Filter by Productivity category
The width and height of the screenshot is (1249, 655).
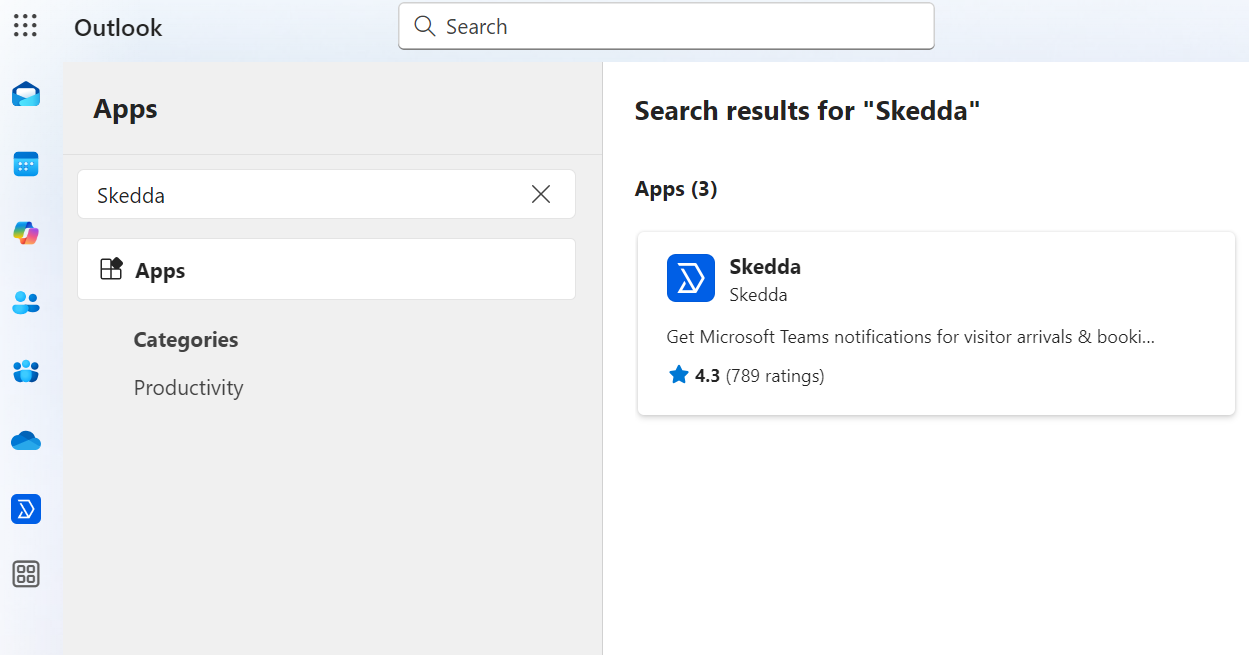[188, 388]
